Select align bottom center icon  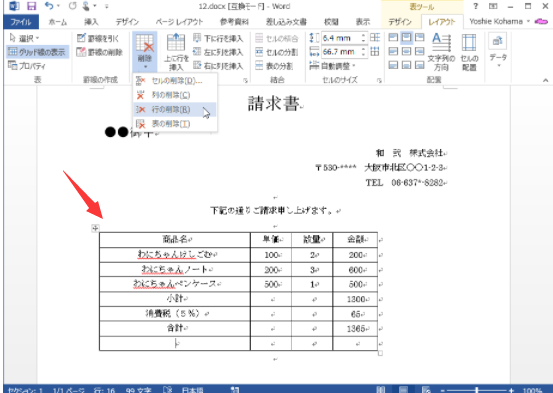(x=406, y=65)
